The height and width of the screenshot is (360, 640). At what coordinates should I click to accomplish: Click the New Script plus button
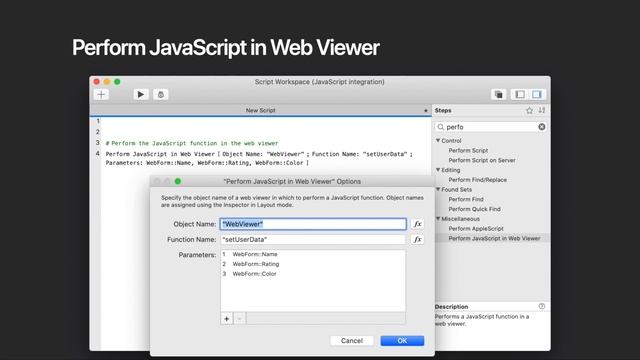coord(101,95)
